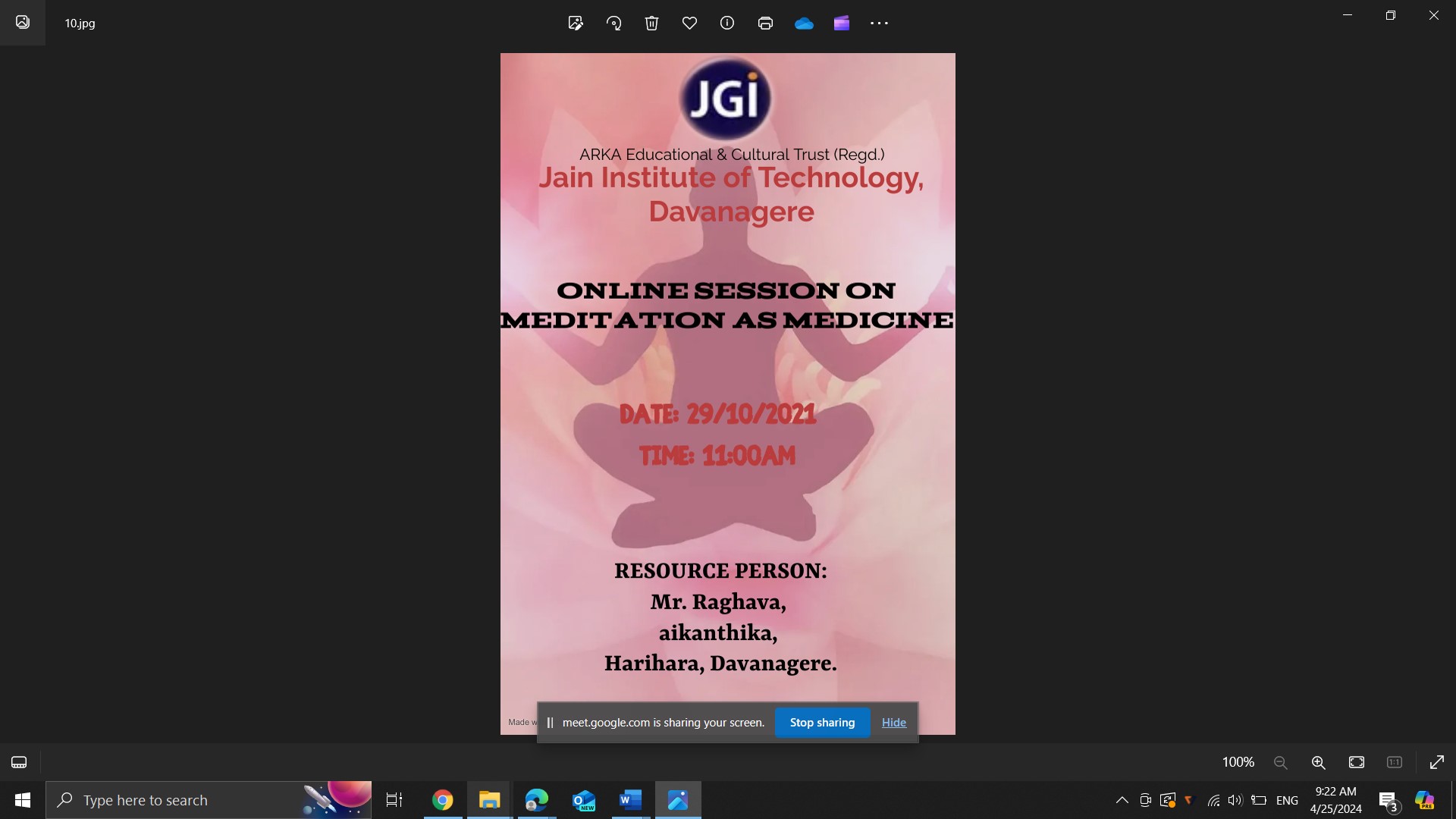The width and height of the screenshot is (1456, 819).
Task: Open the Edit image tool
Action: pyautogui.click(x=576, y=23)
